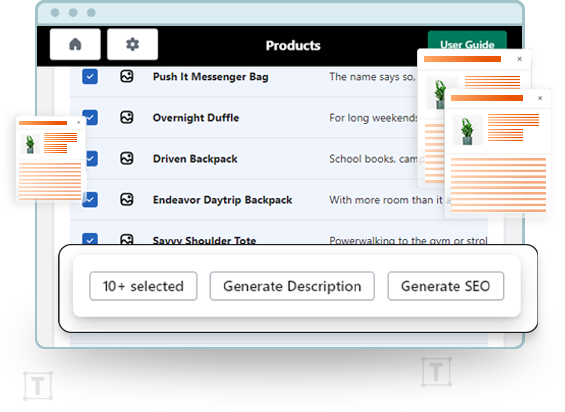Click the Driven Backpack image icon

click(x=126, y=159)
